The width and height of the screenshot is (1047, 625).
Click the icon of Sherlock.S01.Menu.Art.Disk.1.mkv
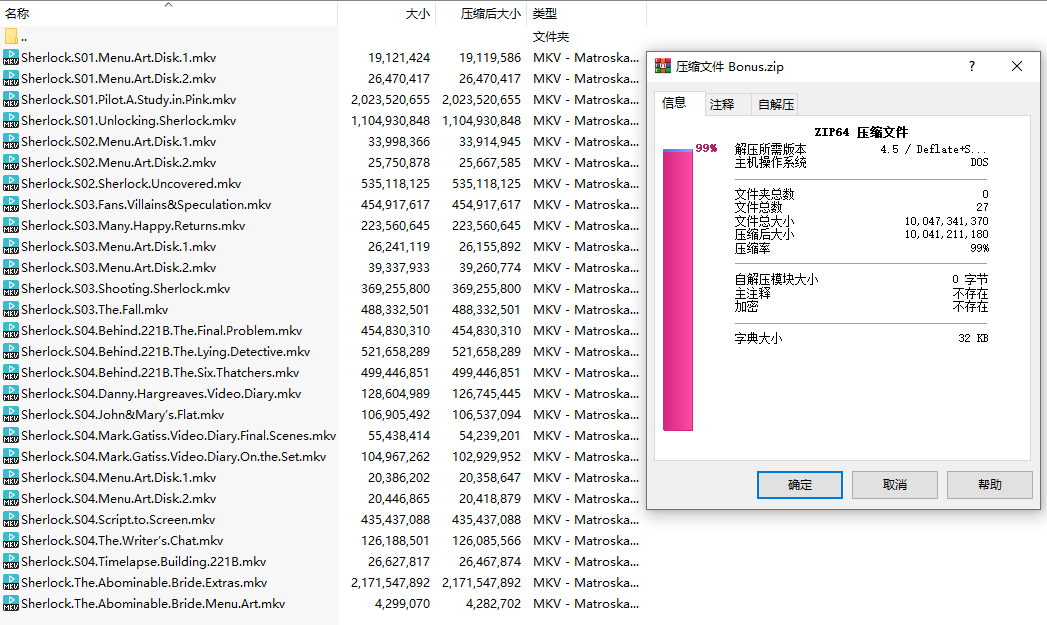click(11, 58)
